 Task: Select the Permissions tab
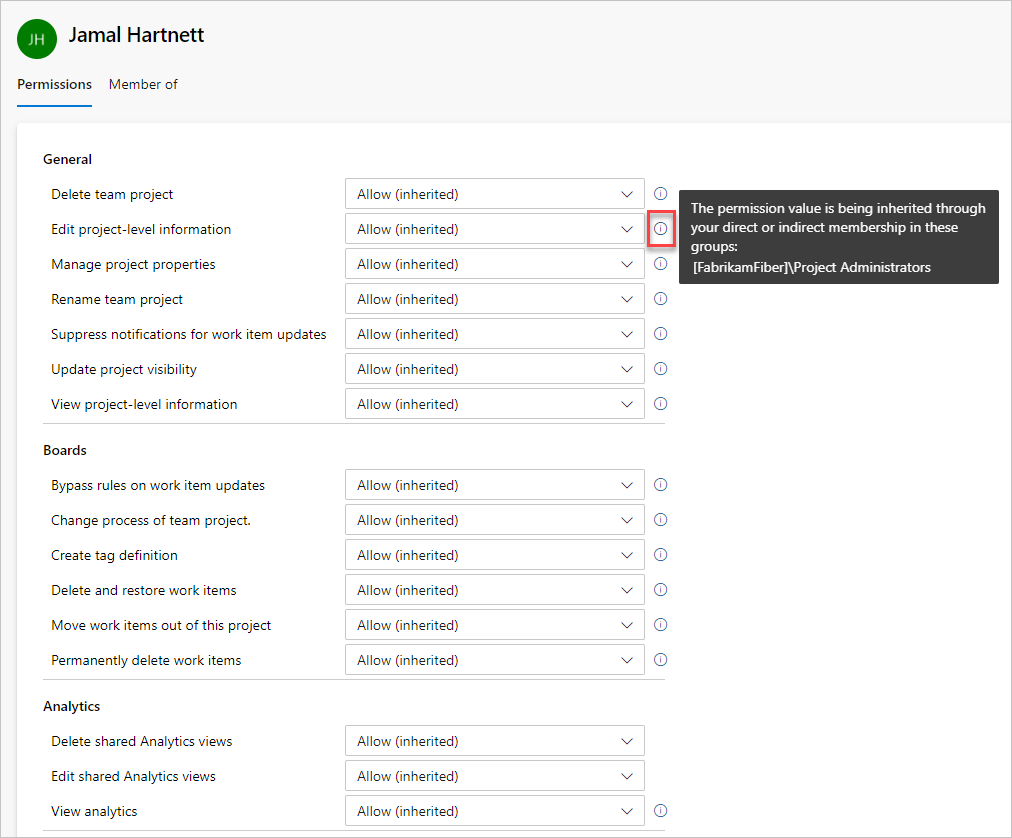point(54,84)
